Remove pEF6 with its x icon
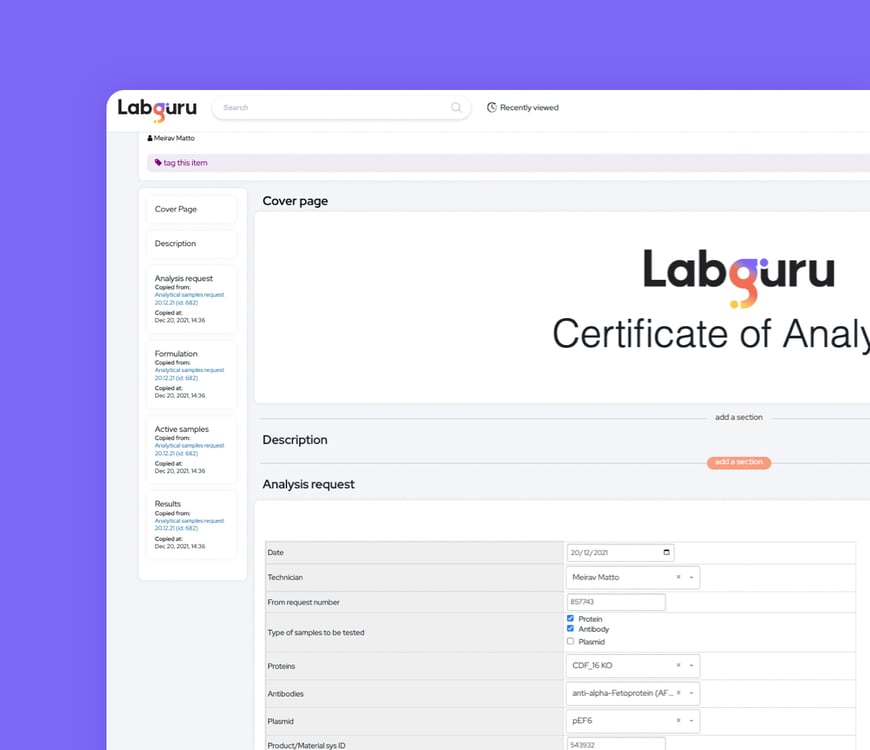Viewport: 870px width, 750px height. point(676,721)
